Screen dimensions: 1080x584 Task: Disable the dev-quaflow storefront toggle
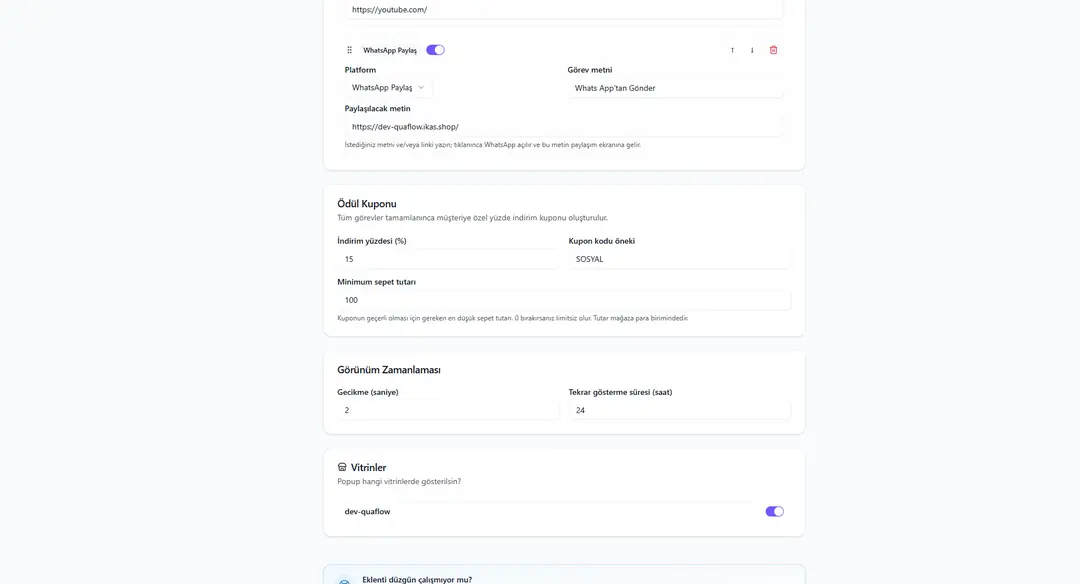(x=774, y=512)
